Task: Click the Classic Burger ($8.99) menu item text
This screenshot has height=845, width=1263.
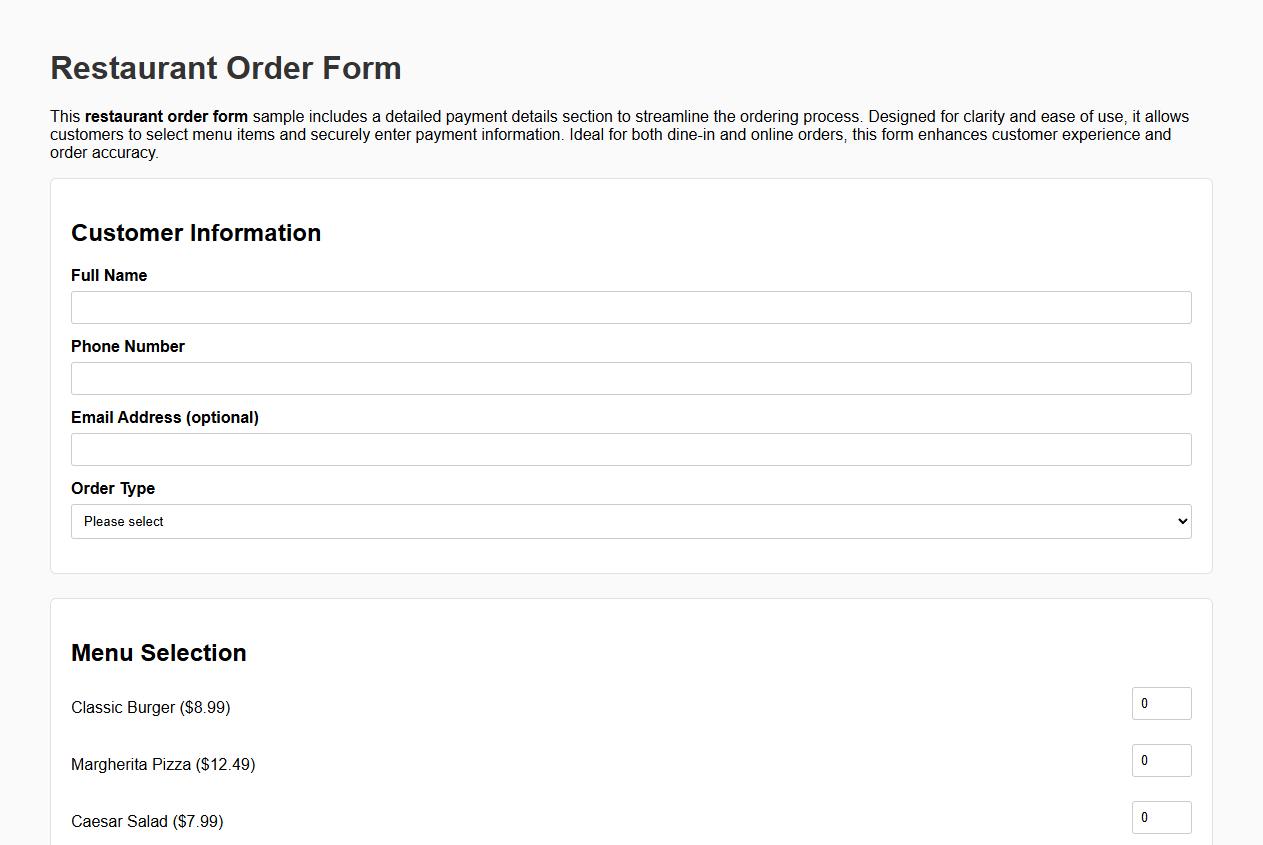Action: (150, 707)
